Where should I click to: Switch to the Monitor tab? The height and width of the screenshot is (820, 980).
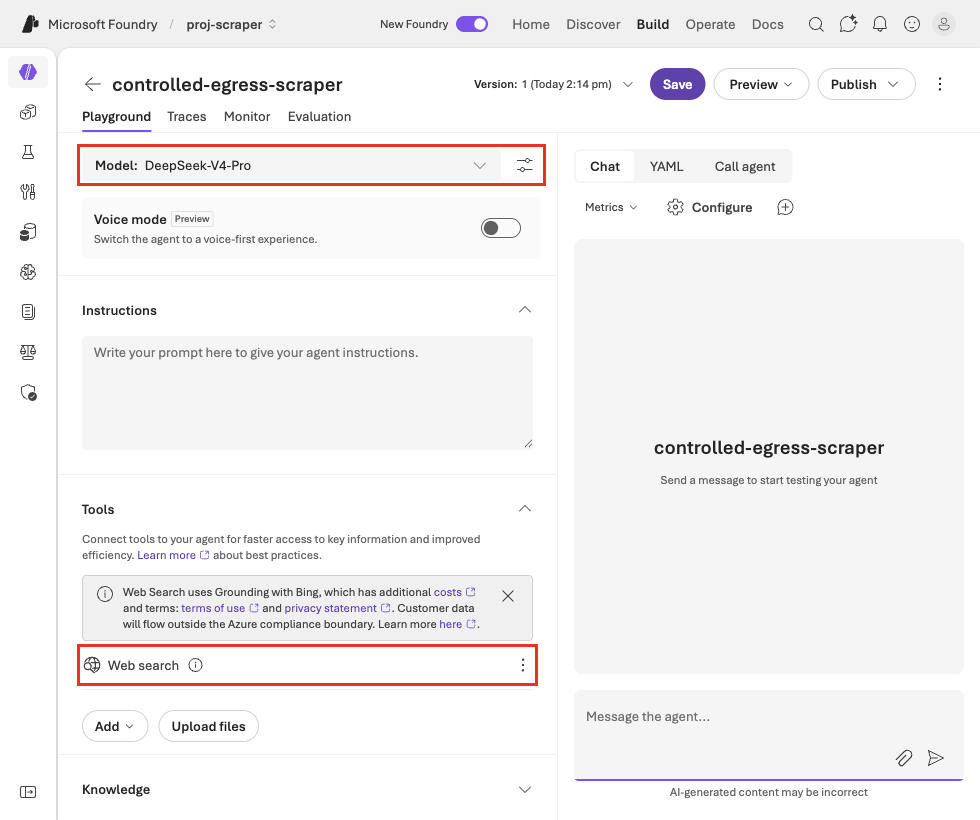pyautogui.click(x=247, y=117)
